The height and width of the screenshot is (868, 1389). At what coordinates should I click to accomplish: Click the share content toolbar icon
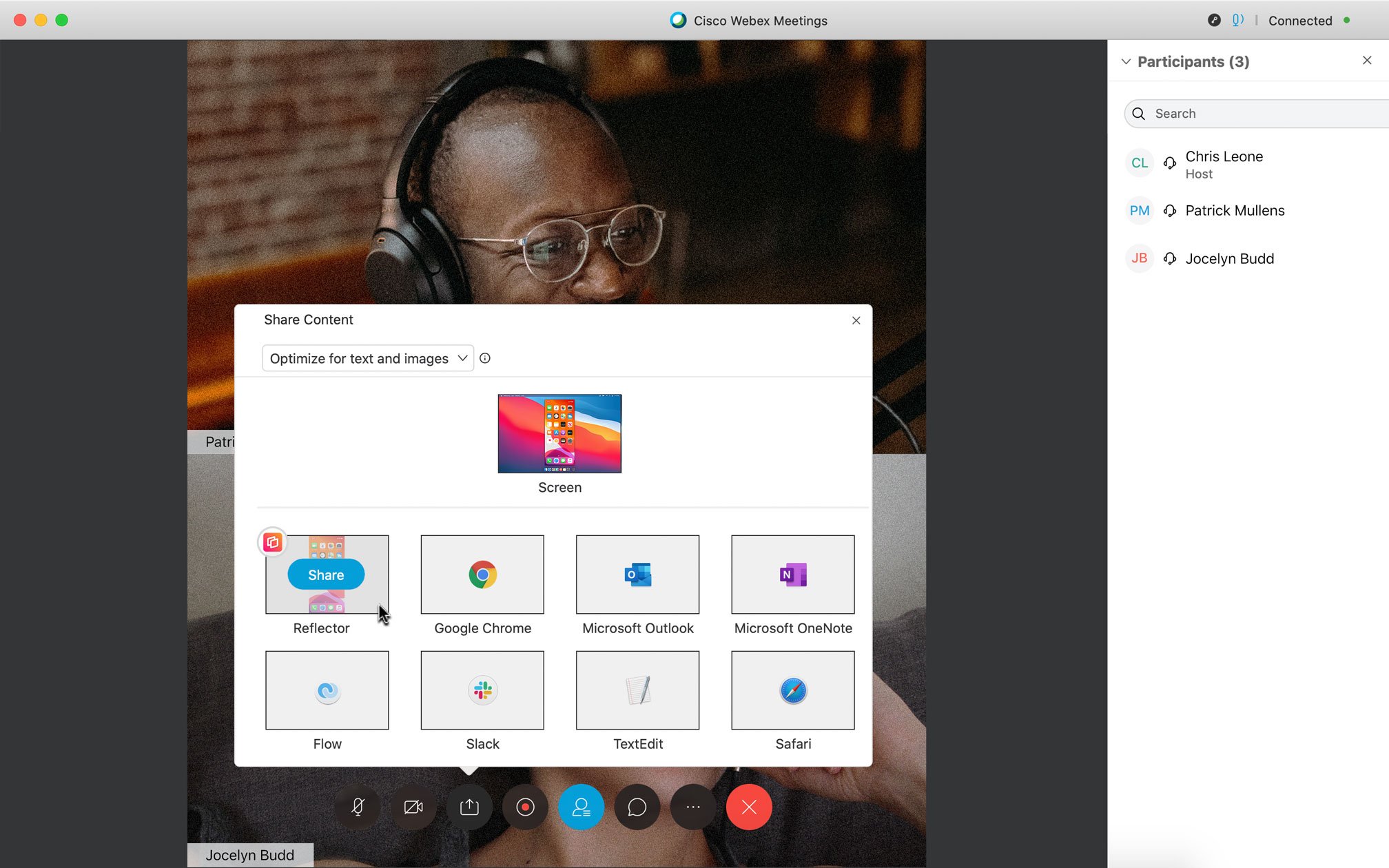click(469, 807)
